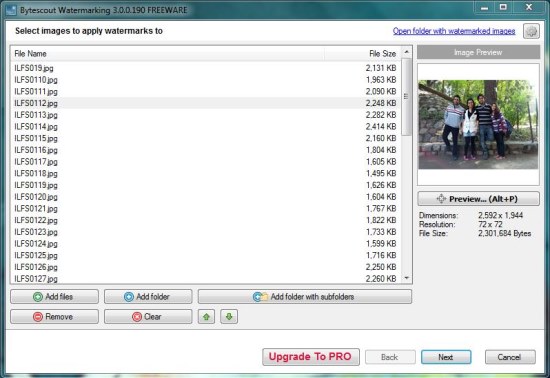The width and height of the screenshot is (550, 378).
Task: Click the Add folder button
Action: coord(148,297)
